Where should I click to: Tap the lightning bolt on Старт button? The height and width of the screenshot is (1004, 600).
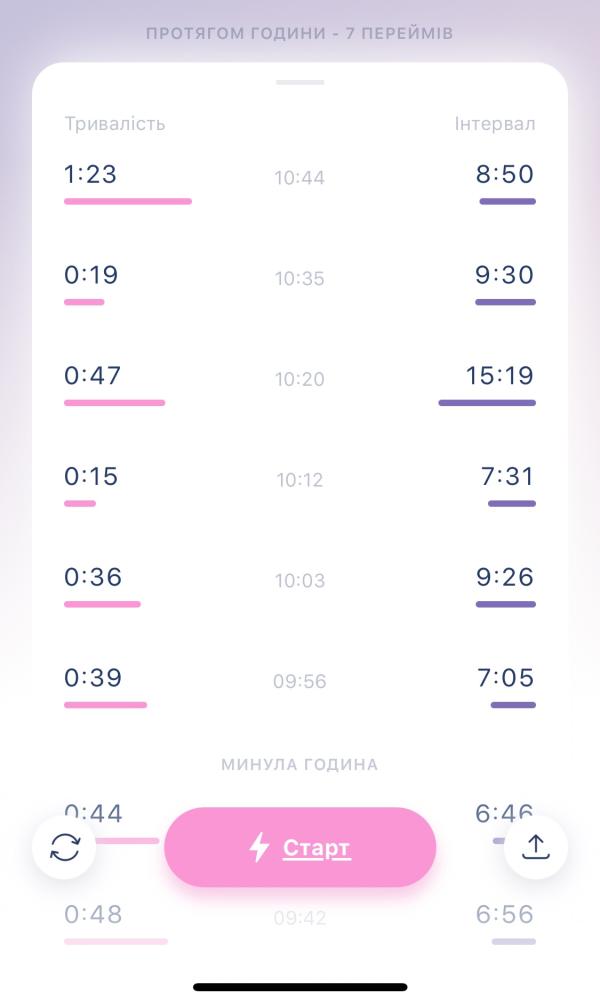coord(259,847)
